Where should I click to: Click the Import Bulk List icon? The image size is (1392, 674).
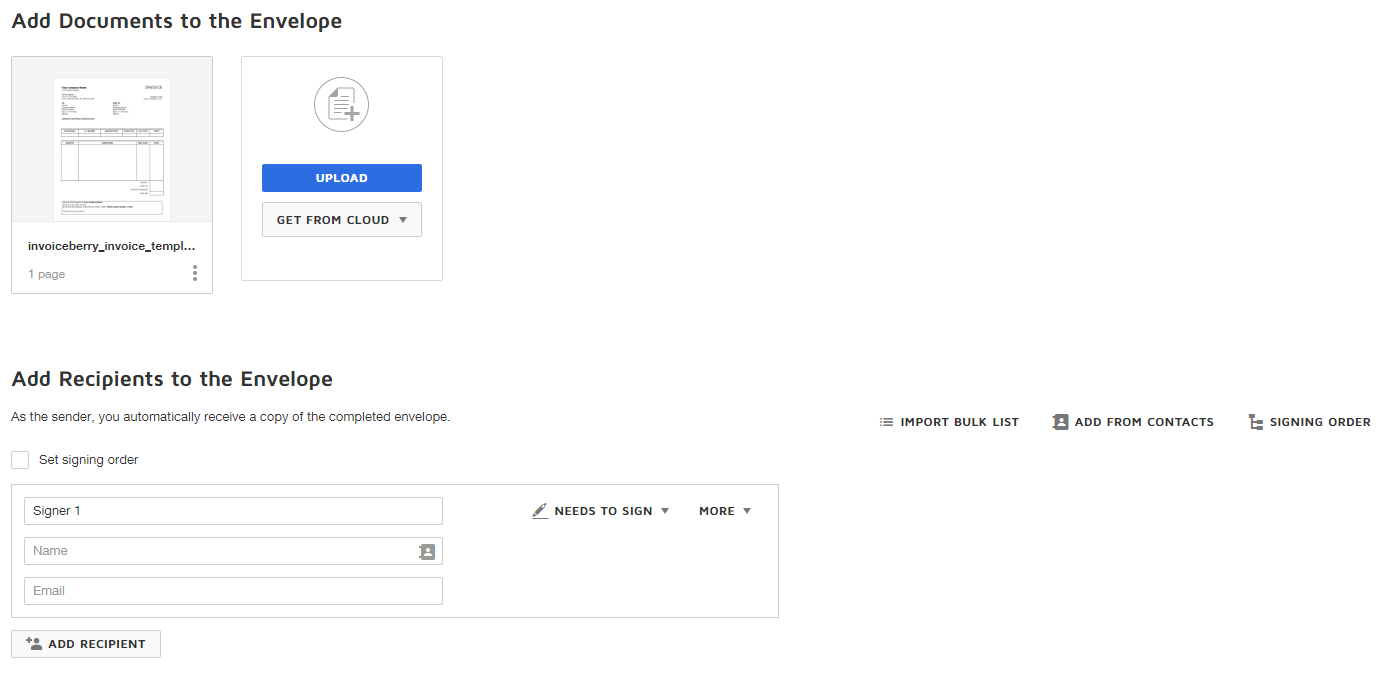[x=886, y=422]
